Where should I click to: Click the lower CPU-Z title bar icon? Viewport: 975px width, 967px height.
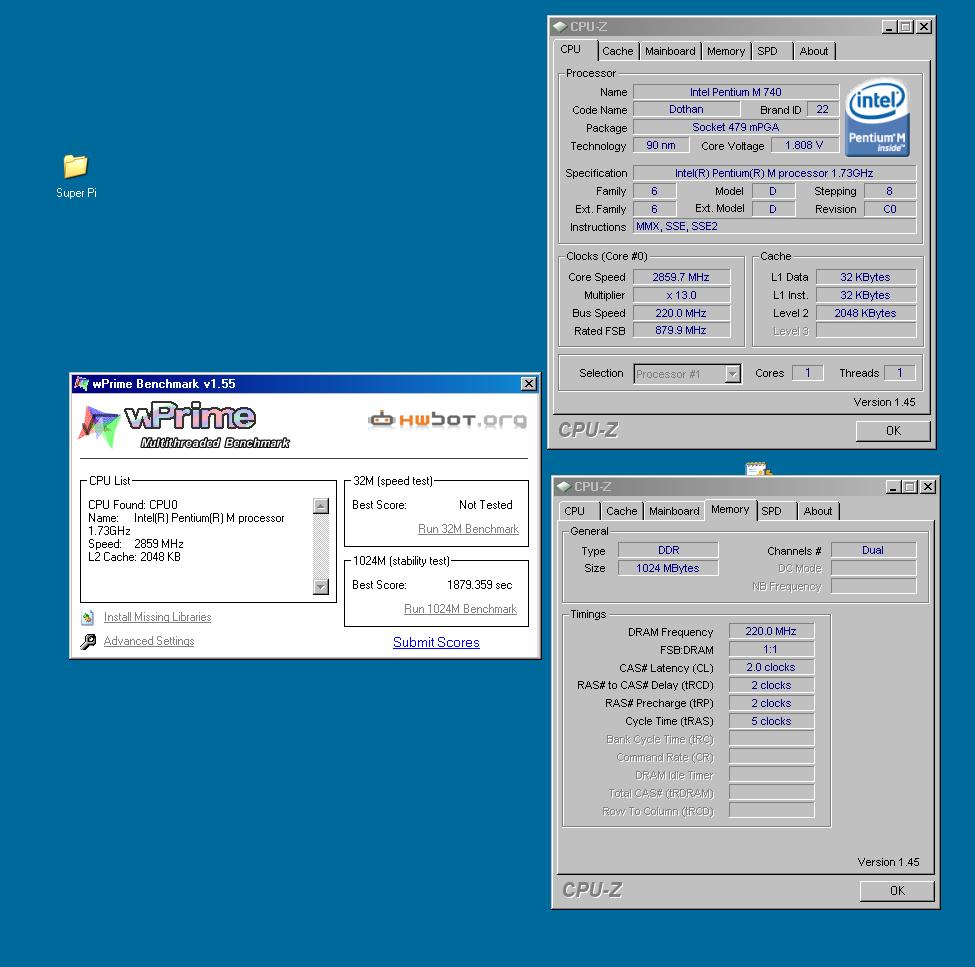click(564, 487)
